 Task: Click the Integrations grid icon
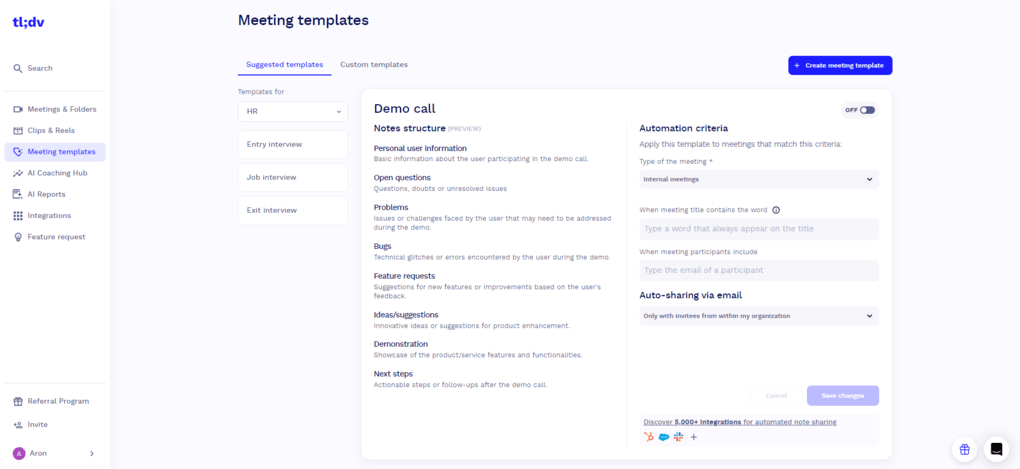click(x=18, y=216)
